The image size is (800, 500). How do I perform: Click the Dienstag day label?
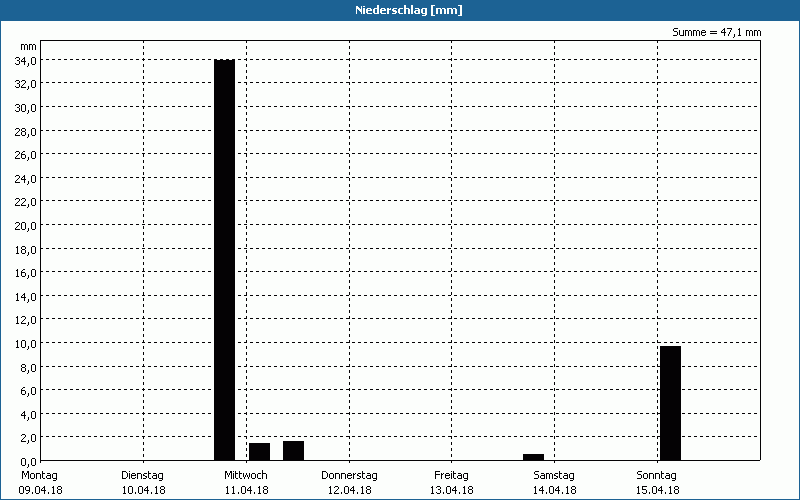tap(142, 475)
